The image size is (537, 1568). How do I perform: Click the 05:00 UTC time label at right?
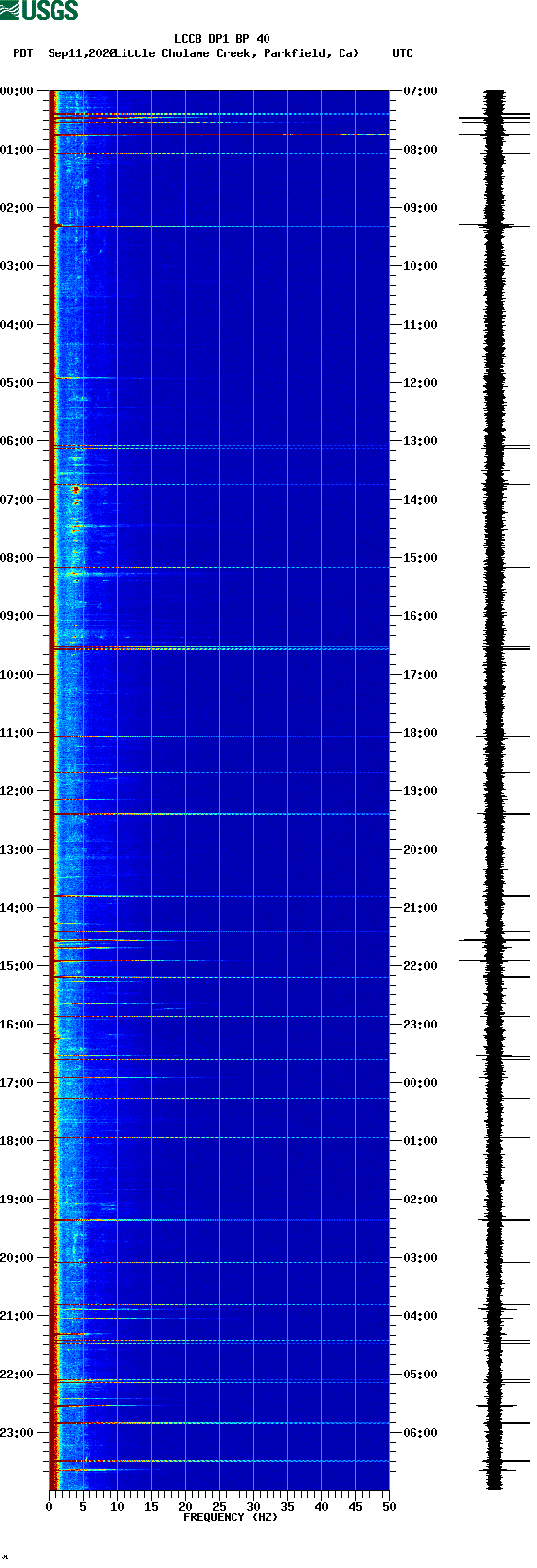(420, 1375)
